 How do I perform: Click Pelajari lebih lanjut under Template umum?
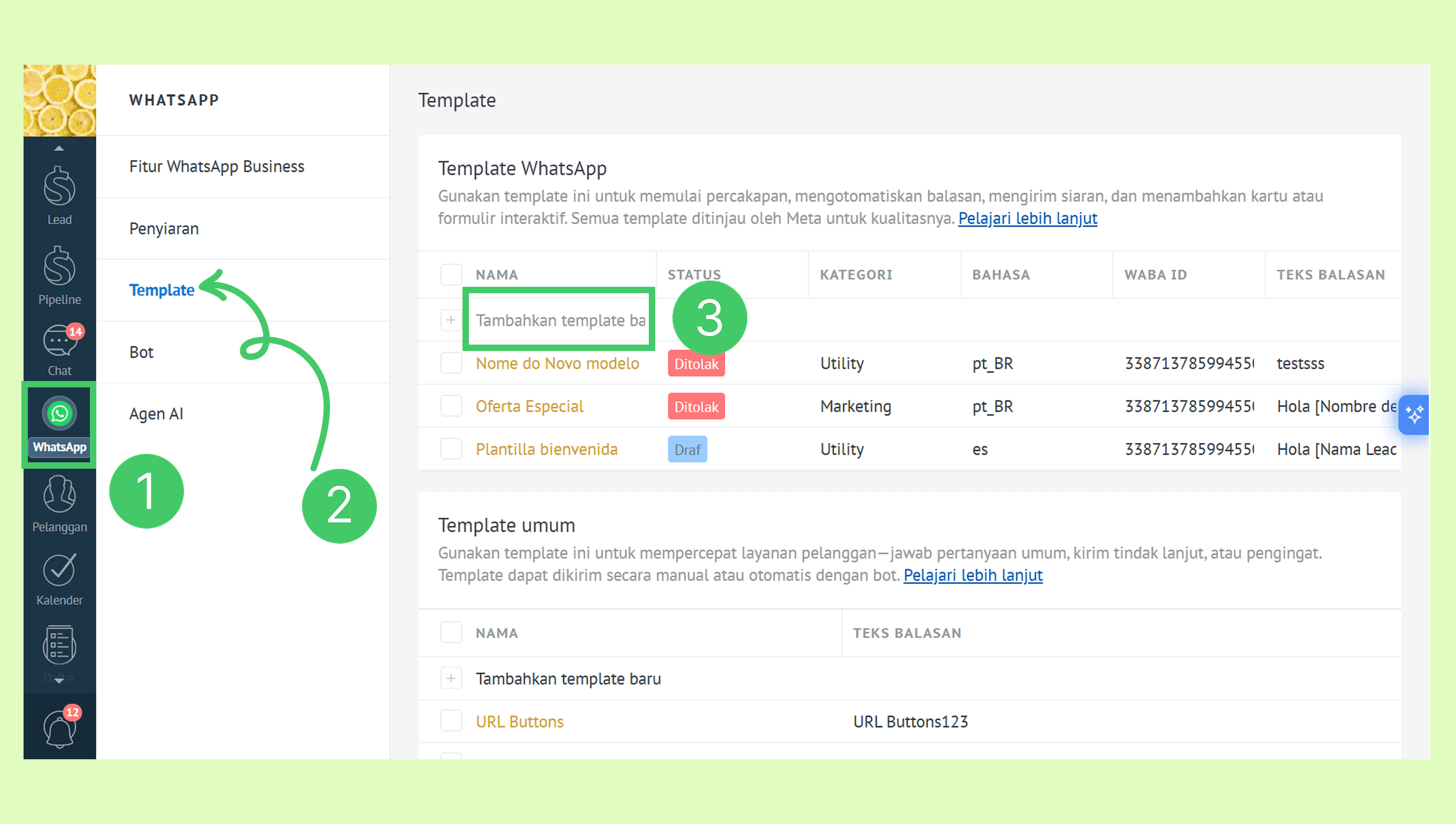click(x=973, y=575)
